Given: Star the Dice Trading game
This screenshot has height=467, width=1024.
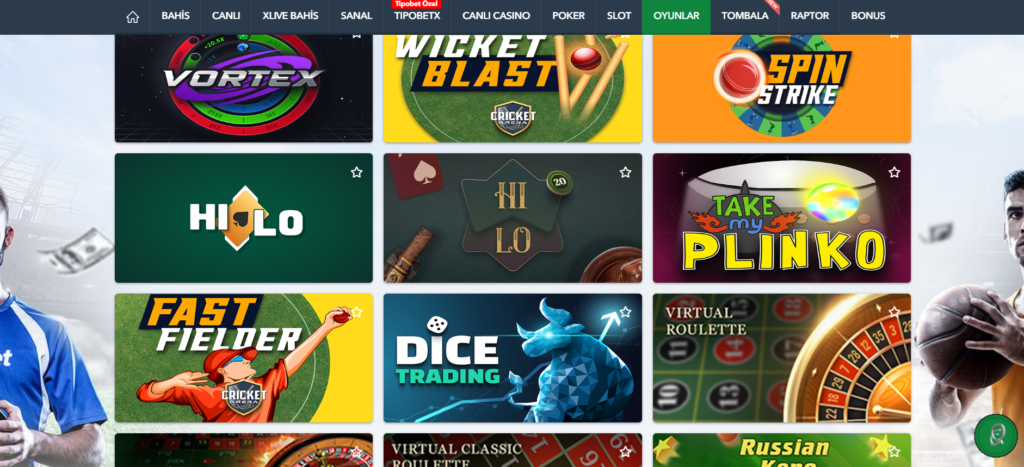Looking at the screenshot, I should 626,312.
